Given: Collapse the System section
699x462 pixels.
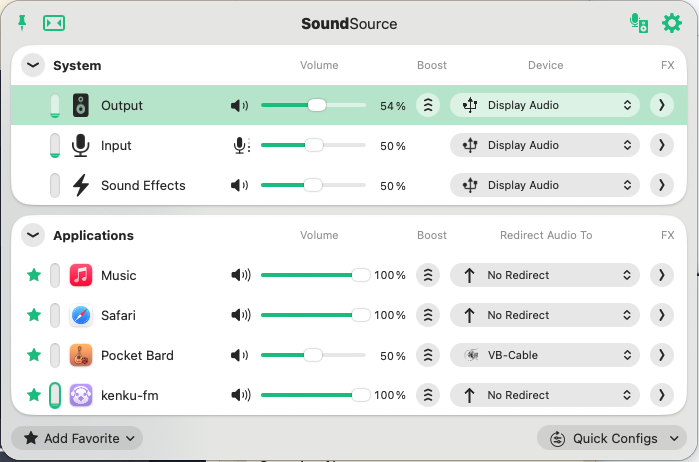Looking at the screenshot, I should pos(33,65).
